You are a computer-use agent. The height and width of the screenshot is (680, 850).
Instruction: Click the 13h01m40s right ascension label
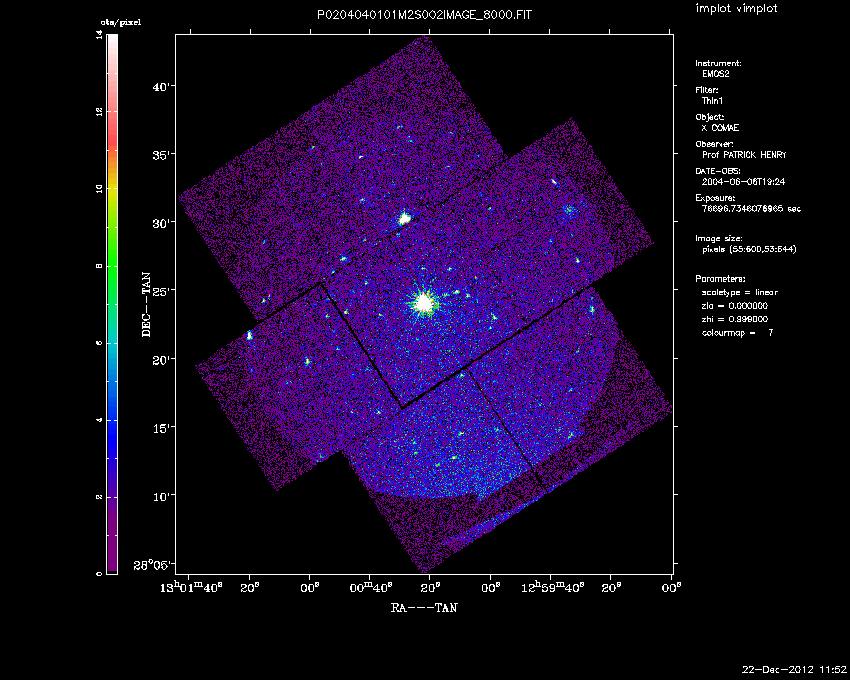pyautogui.click(x=191, y=587)
